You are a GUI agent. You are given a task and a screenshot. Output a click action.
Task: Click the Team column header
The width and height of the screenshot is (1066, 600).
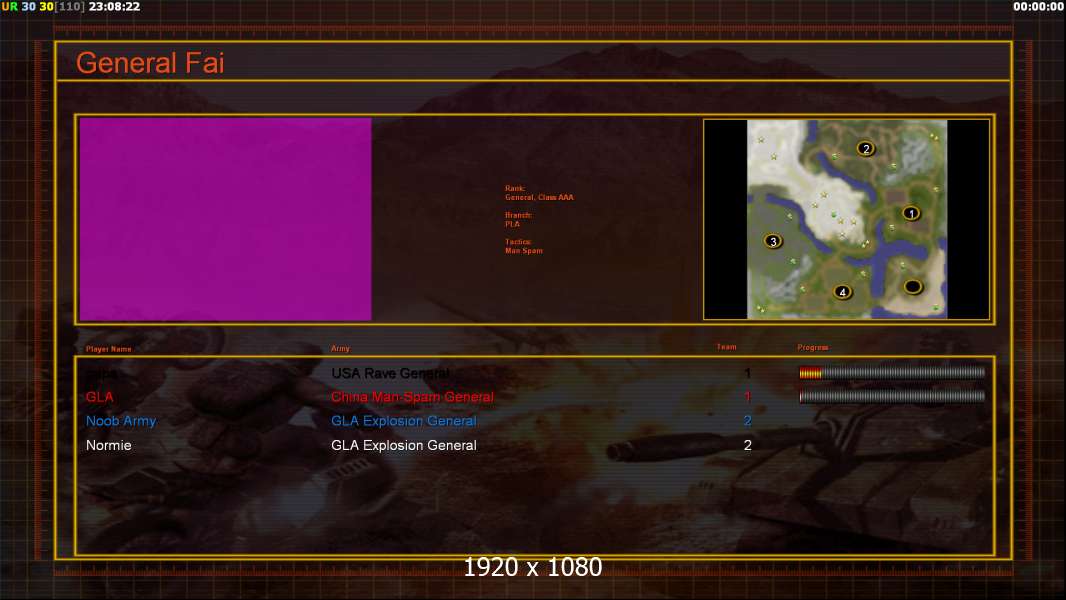coord(726,347)
